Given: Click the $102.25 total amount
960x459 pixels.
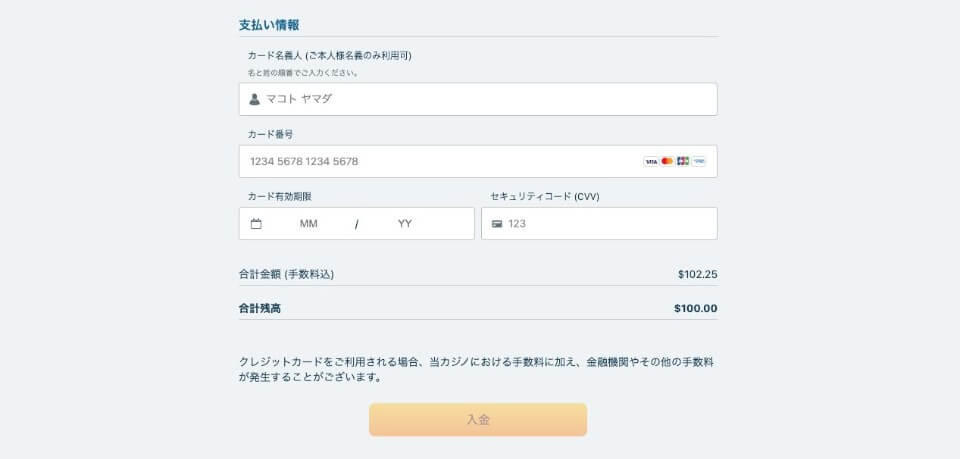Looking at the screenshot, I should pyautogui.click(x=697, y=274).
